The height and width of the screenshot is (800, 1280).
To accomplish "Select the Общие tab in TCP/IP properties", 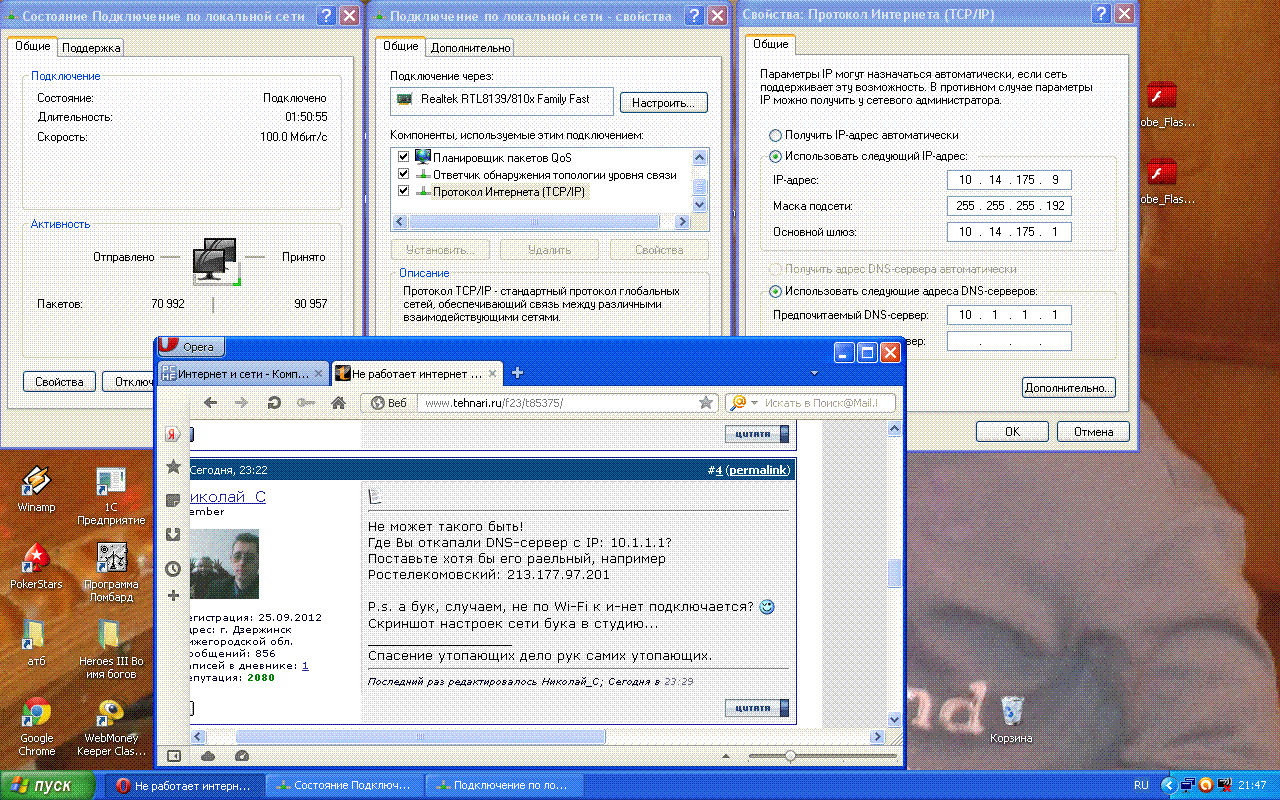I will click(x=770, y=44).
